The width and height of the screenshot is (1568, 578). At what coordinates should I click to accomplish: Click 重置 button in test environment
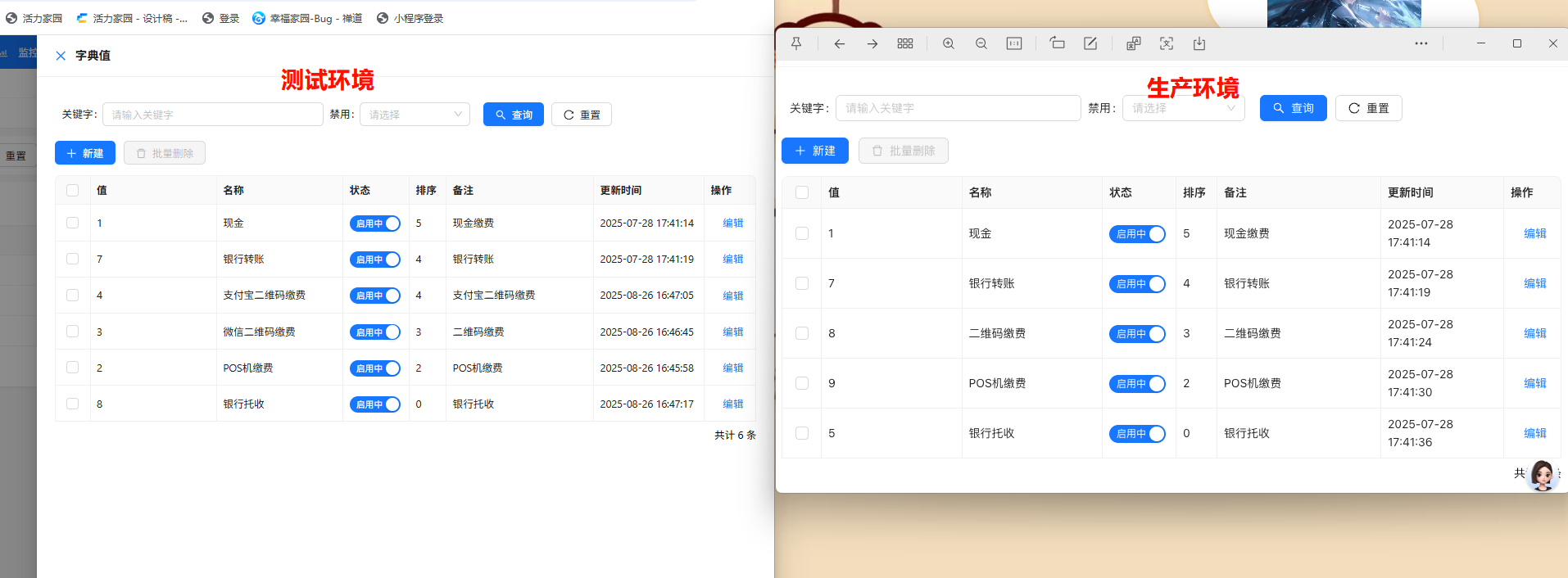click(x=582, y=115)
